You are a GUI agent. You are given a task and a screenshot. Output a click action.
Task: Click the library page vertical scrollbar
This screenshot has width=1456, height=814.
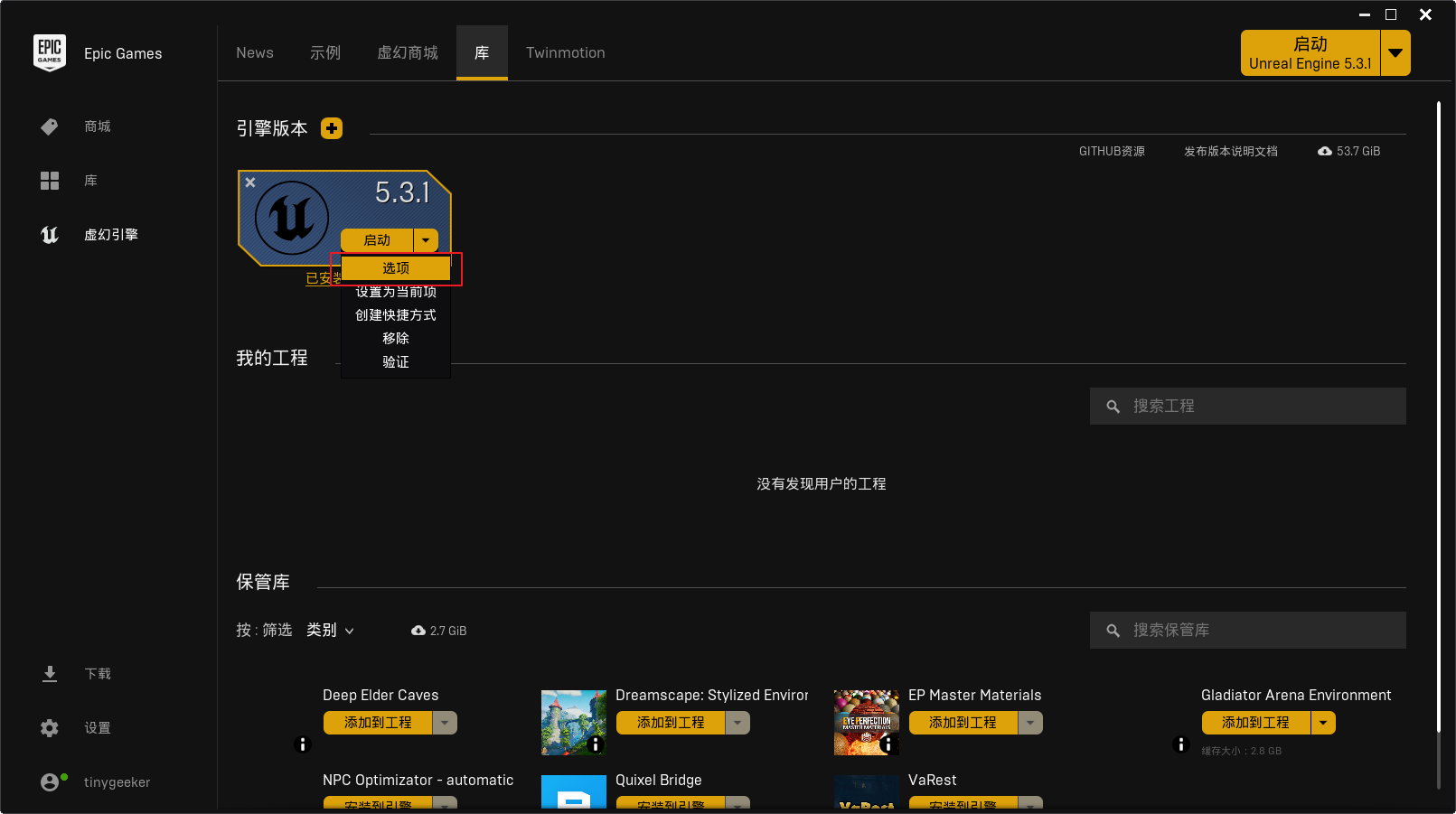(1438, 416)
